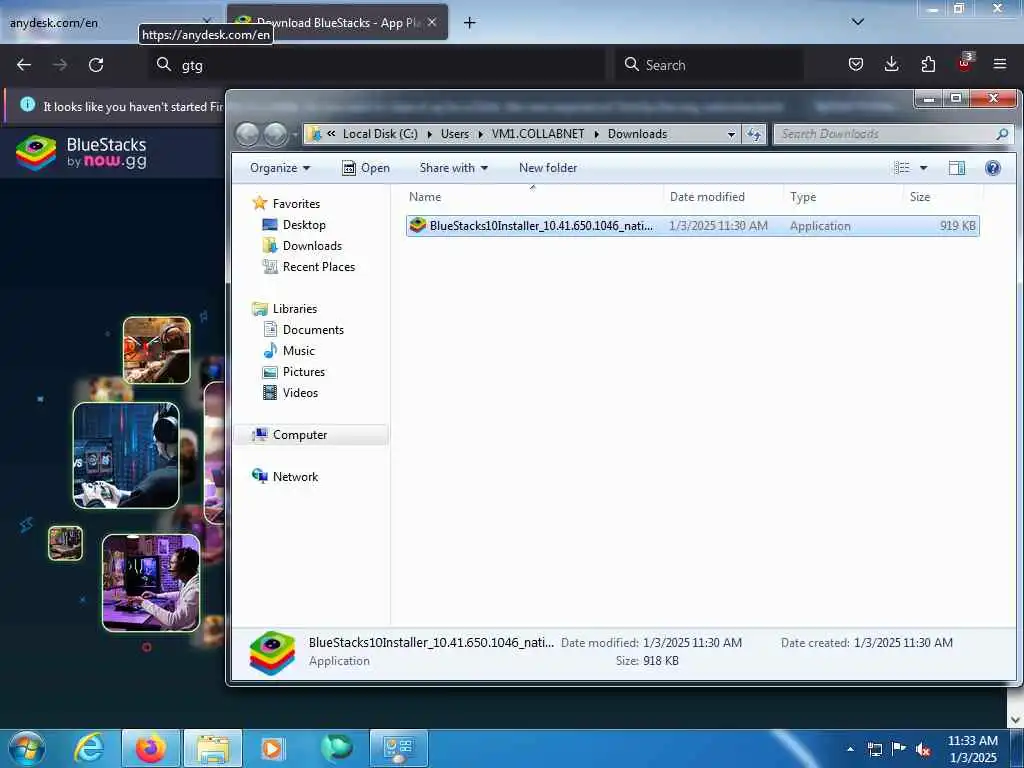Change your view icon button
Viewport: 1024px width, 768px height.
tap(902, 168)
